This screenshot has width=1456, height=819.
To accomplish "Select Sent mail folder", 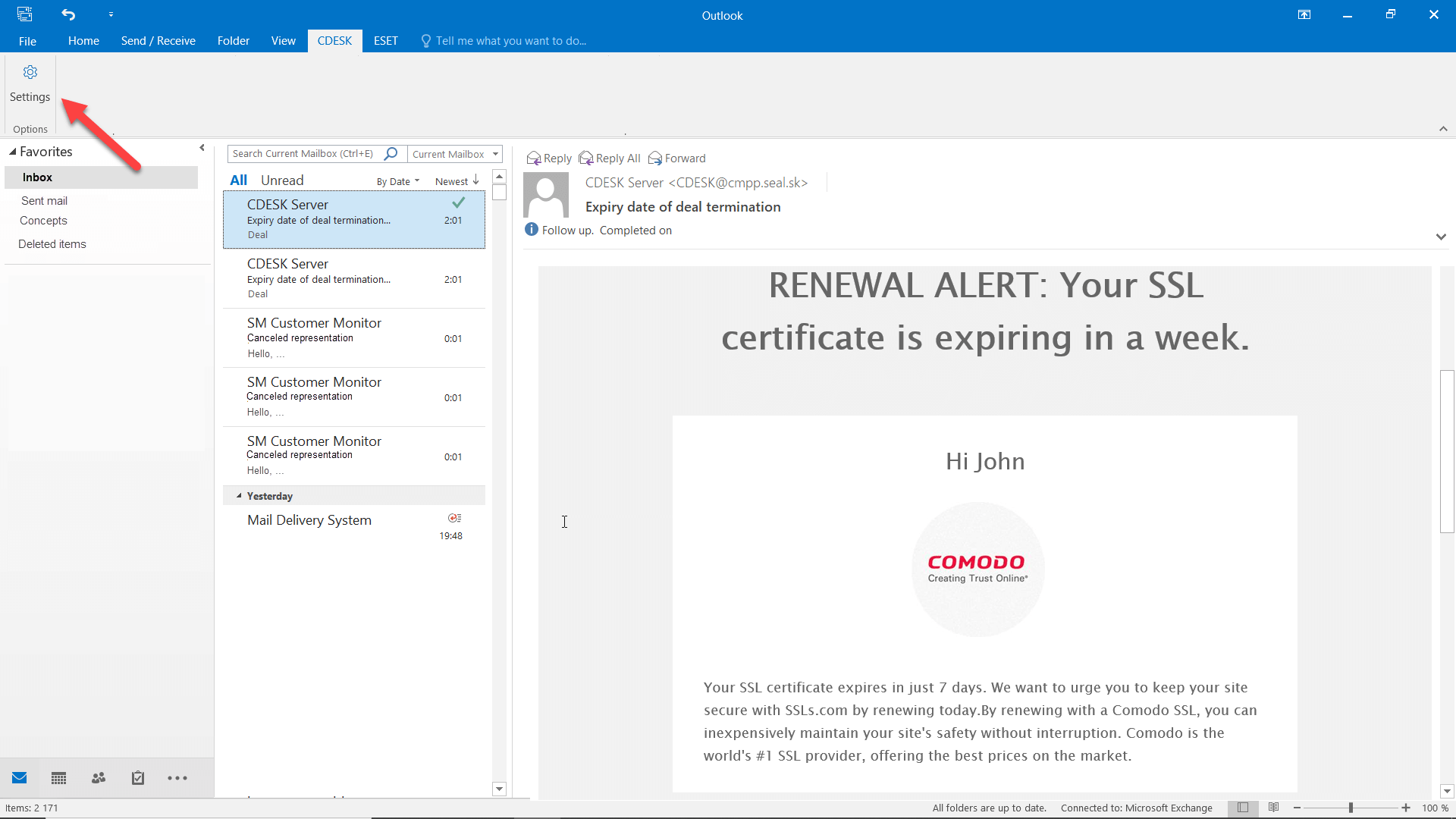I will [44, 201].
